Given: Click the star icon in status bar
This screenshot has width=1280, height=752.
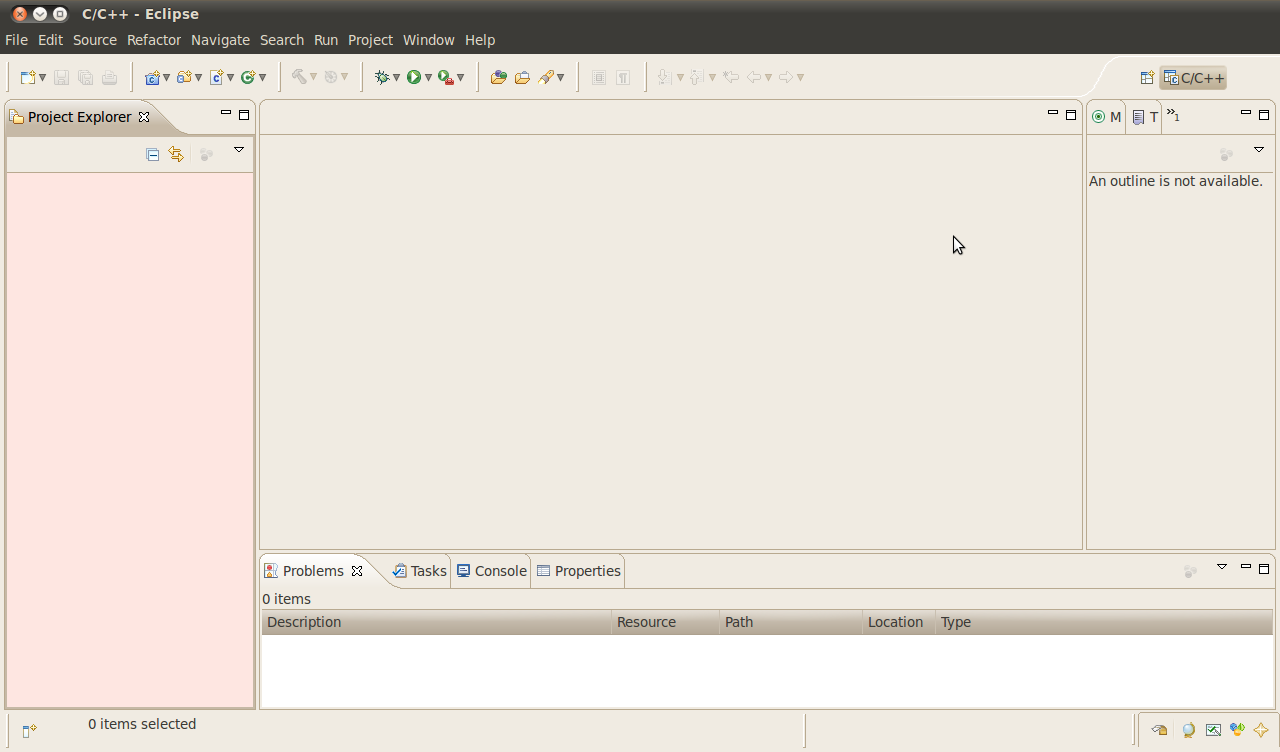Looking at the screenshot, I should (x=1261, y=730).
